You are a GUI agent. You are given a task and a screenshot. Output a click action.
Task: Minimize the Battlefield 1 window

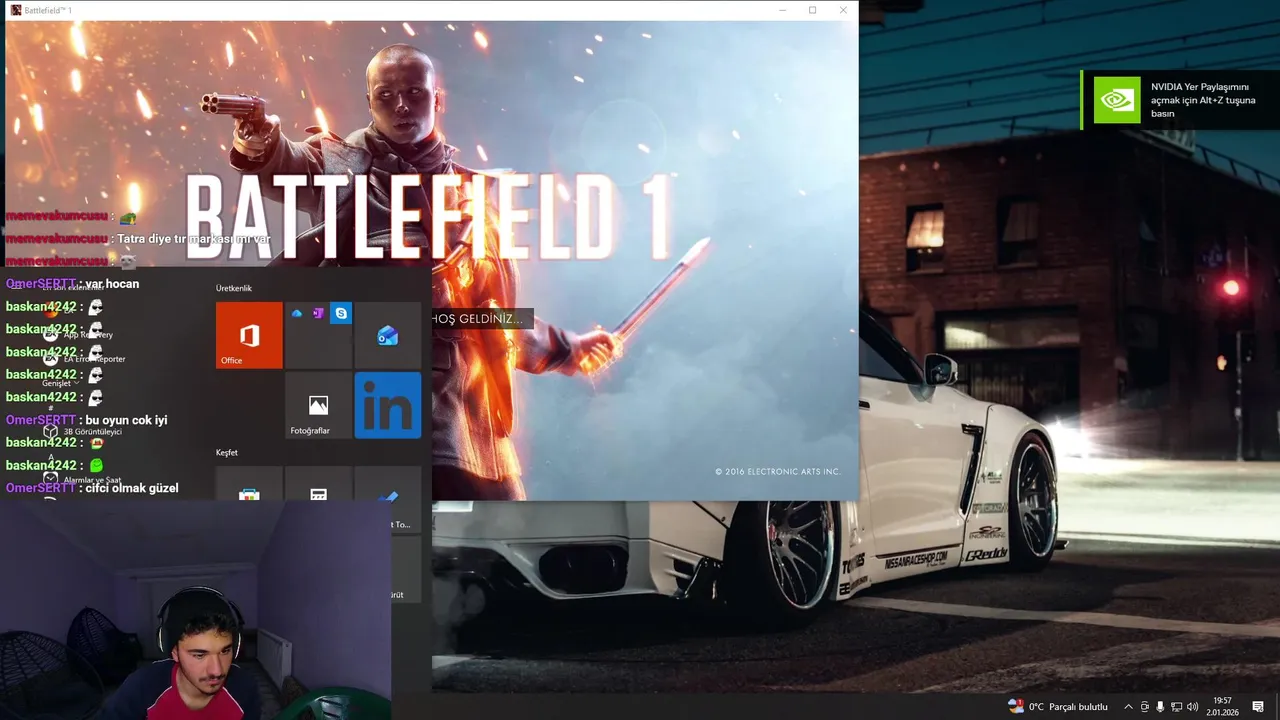[x=782, y=10]
